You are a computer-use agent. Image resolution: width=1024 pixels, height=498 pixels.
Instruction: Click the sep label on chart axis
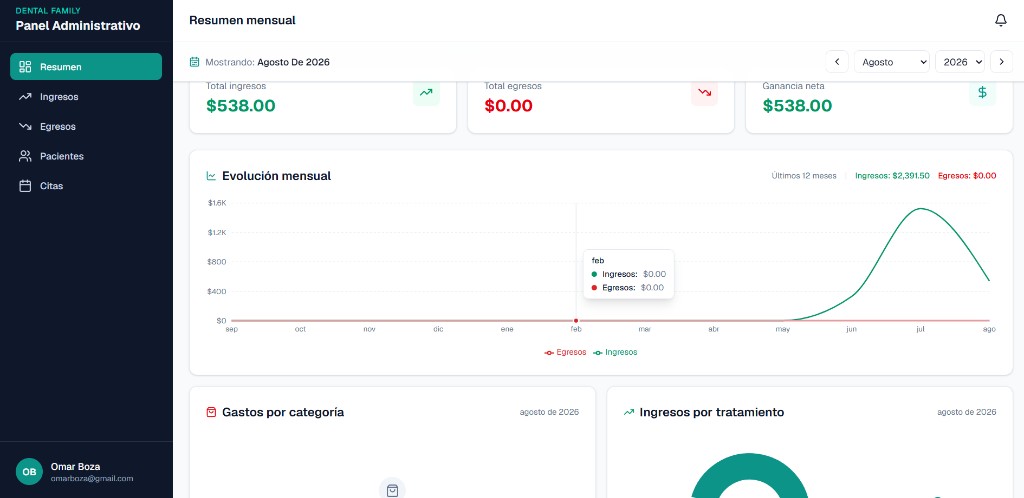pyautogui.click(x=232, y=330)
